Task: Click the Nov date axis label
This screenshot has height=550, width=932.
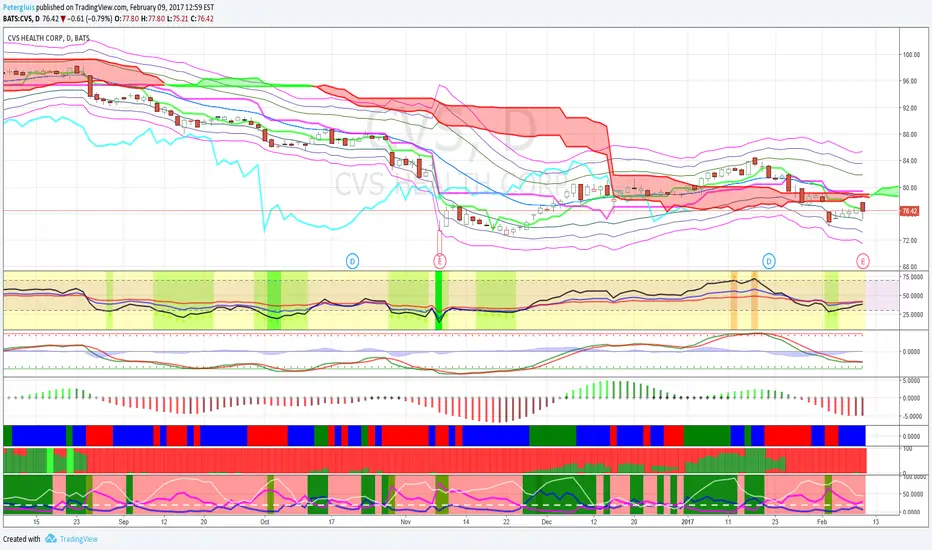Action: (405, 522)
